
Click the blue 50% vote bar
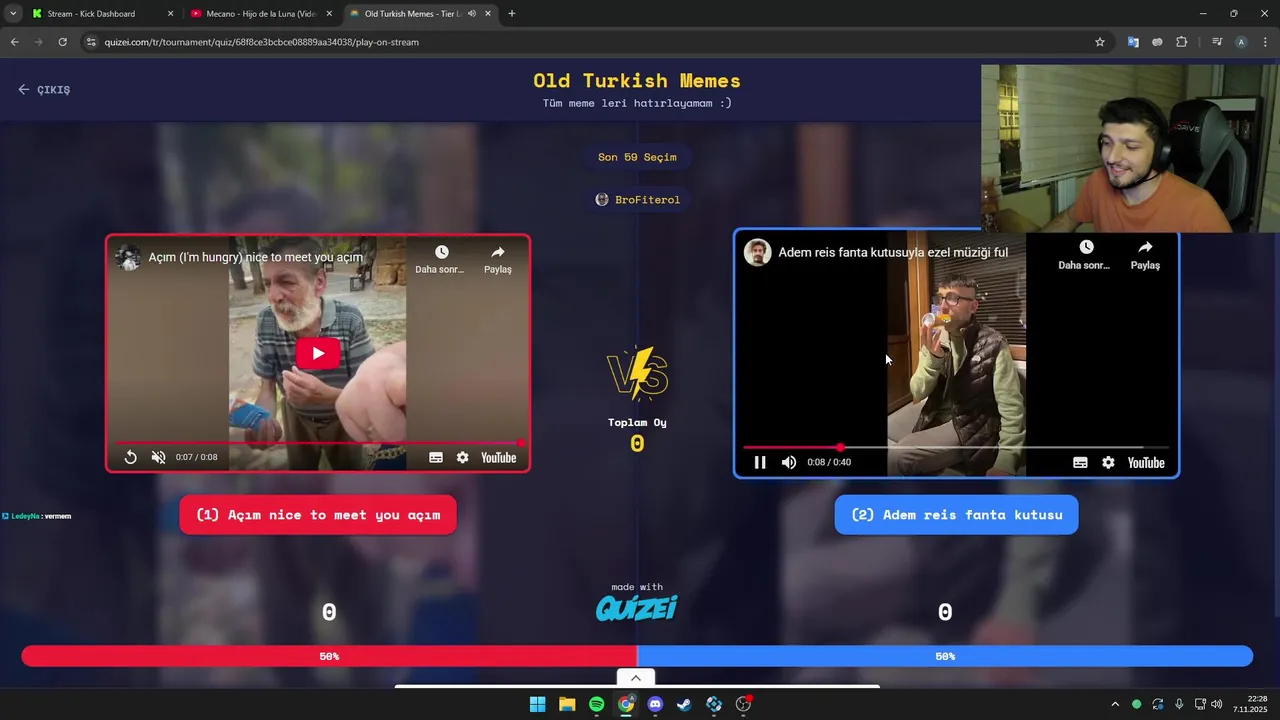tap(945, 656)
